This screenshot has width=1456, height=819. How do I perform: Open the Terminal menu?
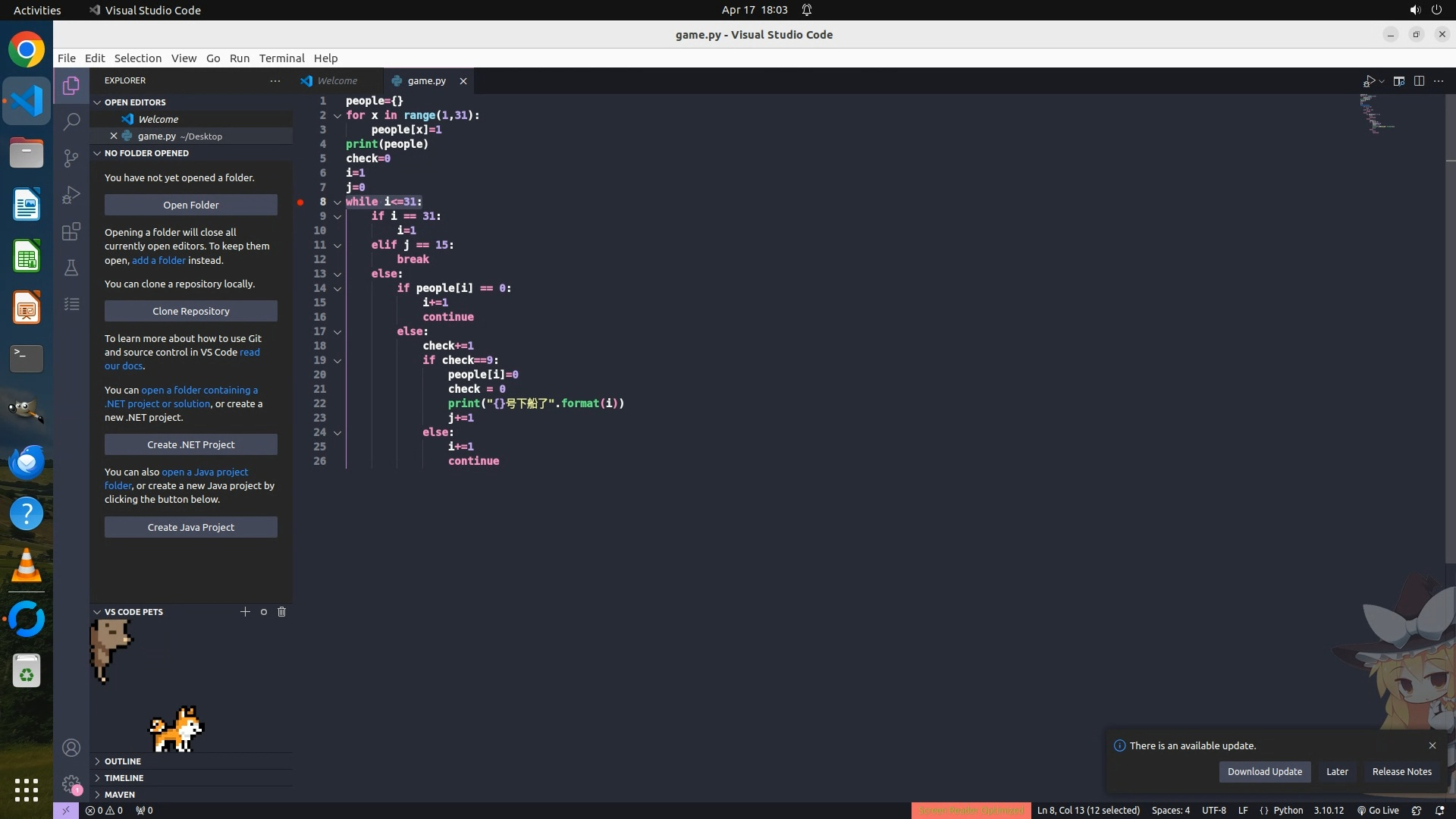tap(281, 58)
